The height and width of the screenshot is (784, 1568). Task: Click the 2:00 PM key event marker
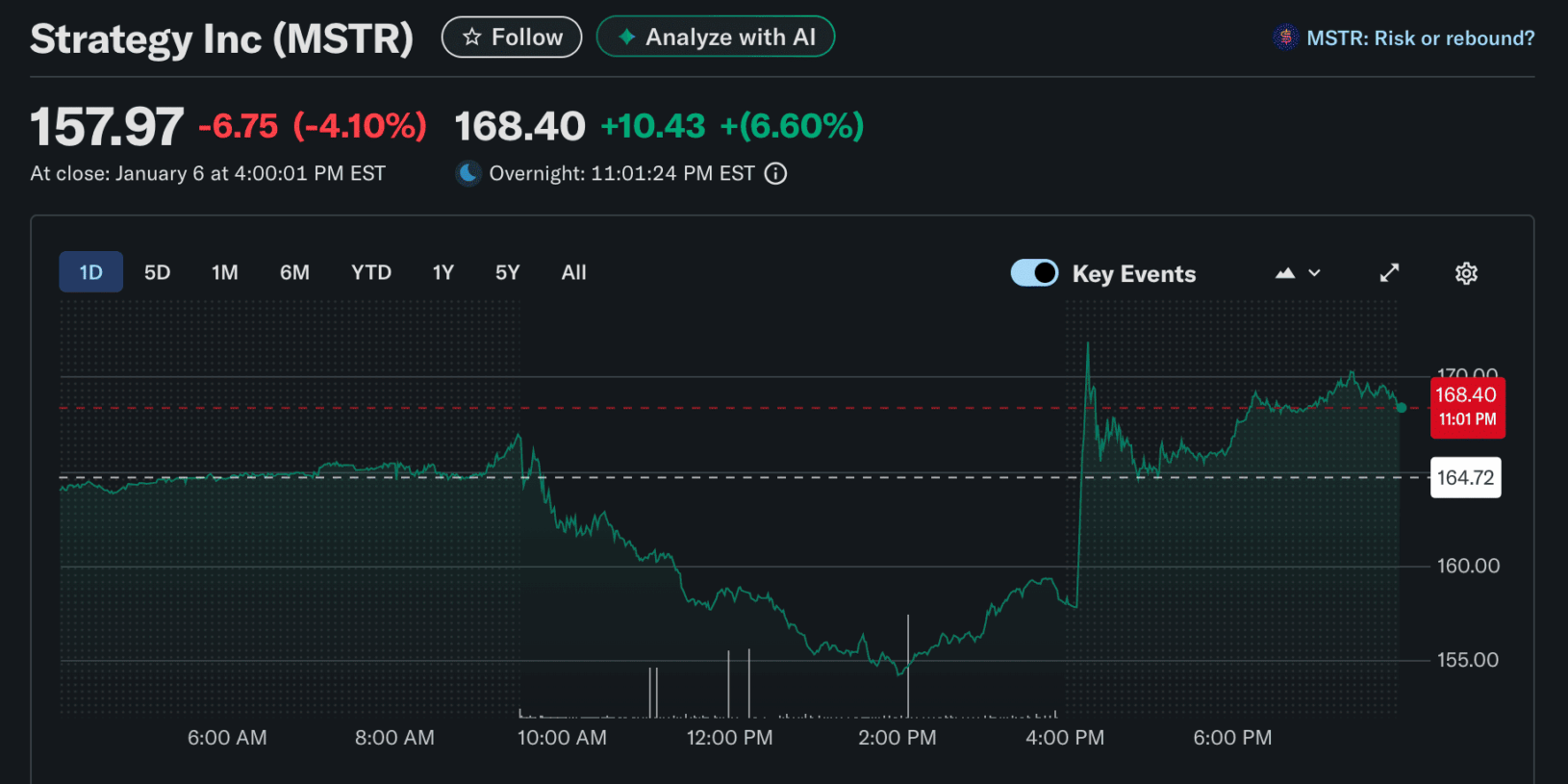click(x=907, y=664)
